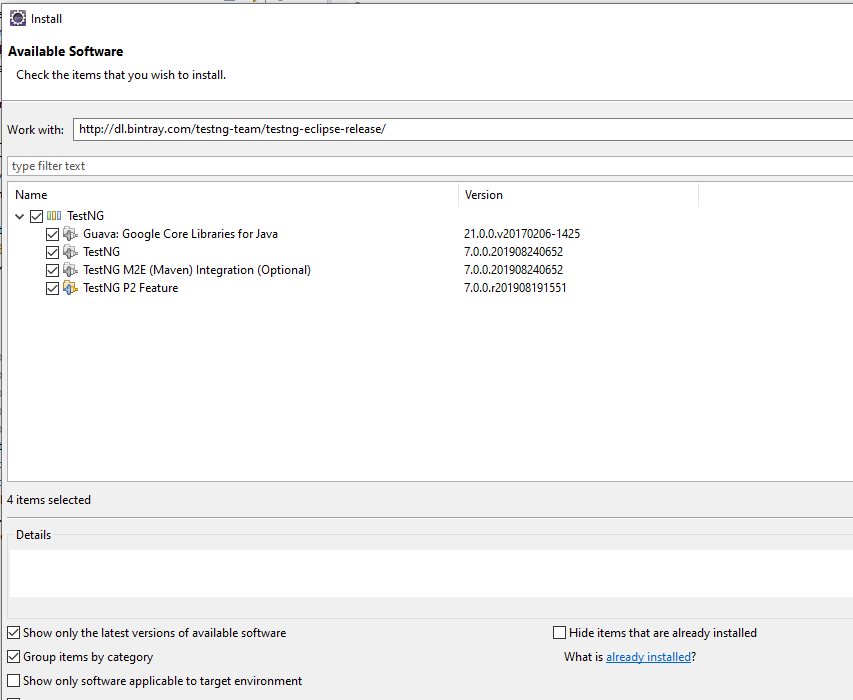Open the already installed link
The height and width of the screenshot is (700, 853).
pos(648,657)
